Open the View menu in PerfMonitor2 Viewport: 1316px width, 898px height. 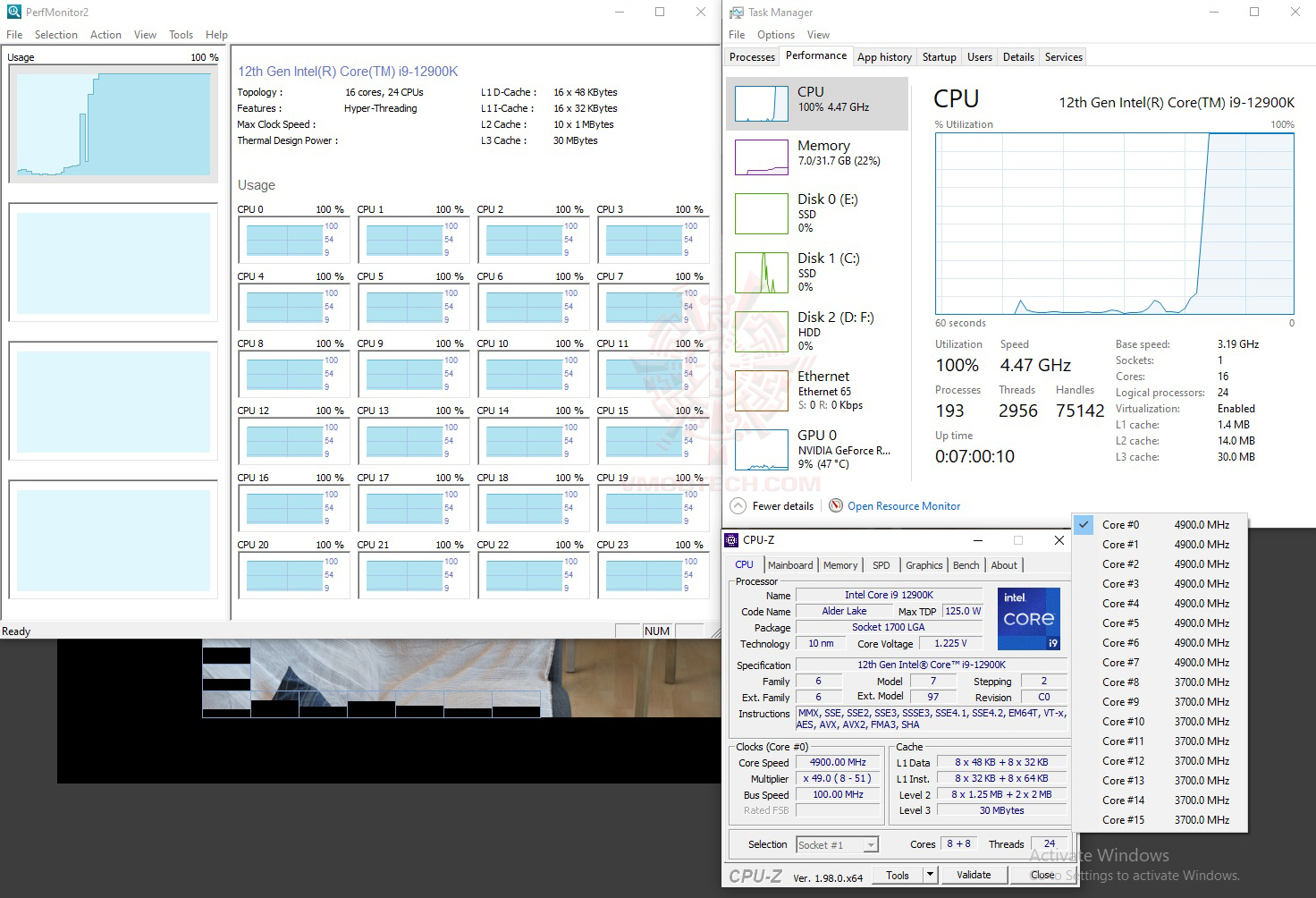point(145,35)
